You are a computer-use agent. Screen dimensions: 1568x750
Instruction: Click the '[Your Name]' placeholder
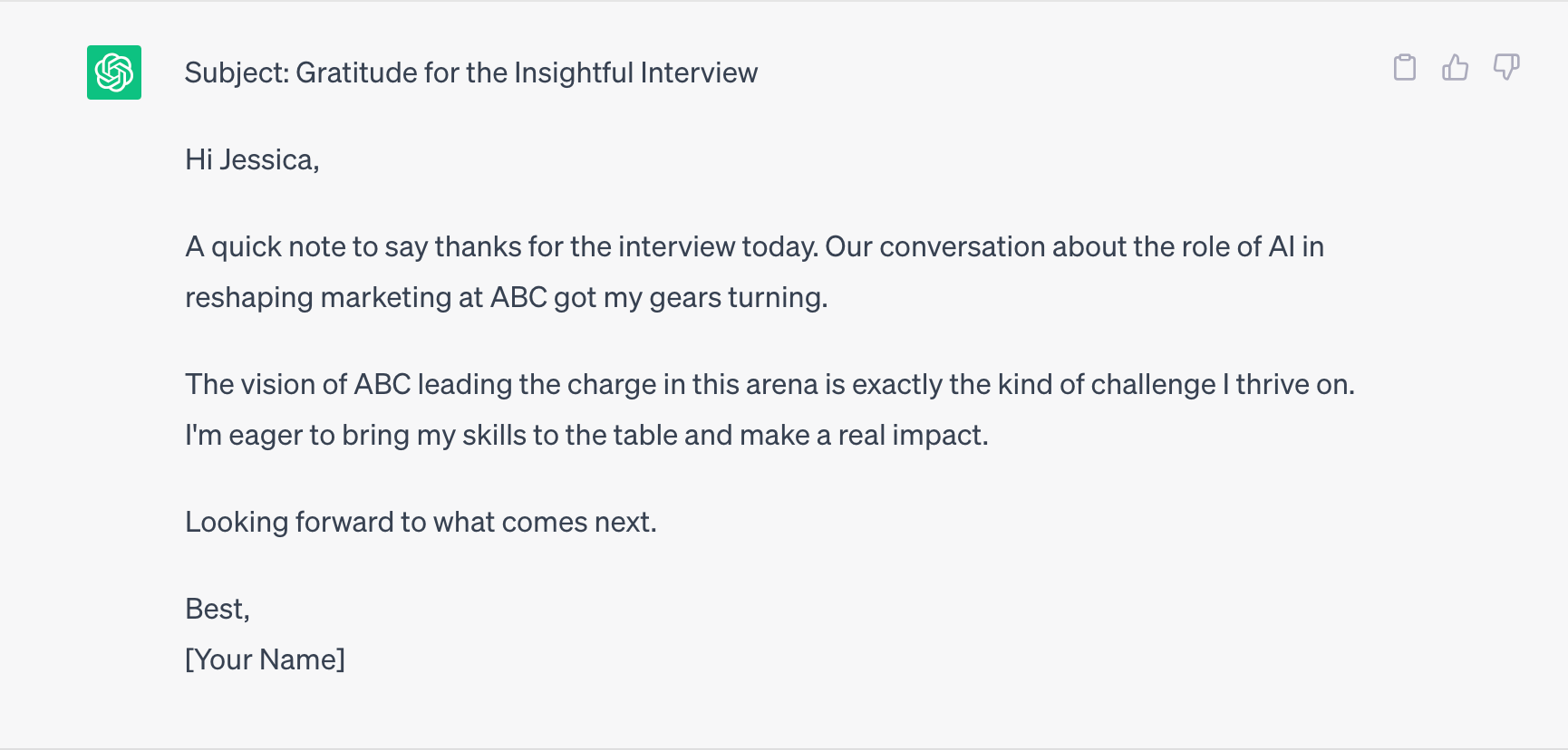click(x=265, y=659)
